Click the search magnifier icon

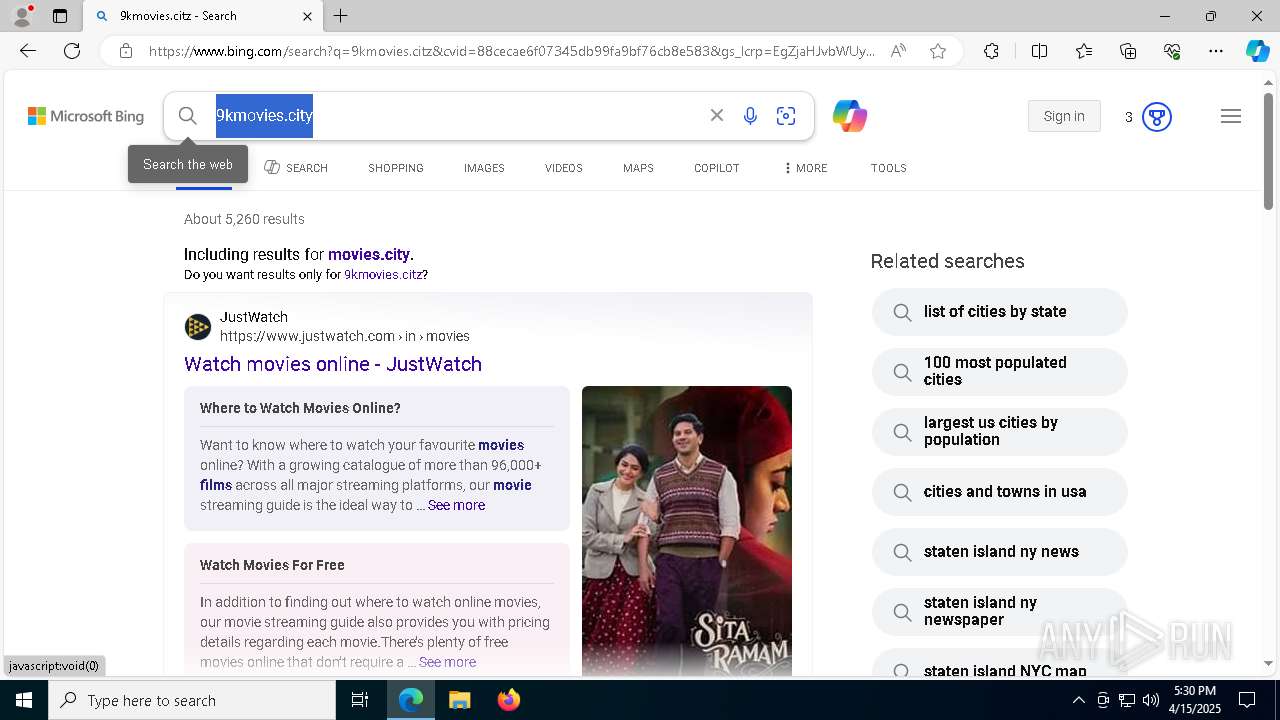[187, 116]
